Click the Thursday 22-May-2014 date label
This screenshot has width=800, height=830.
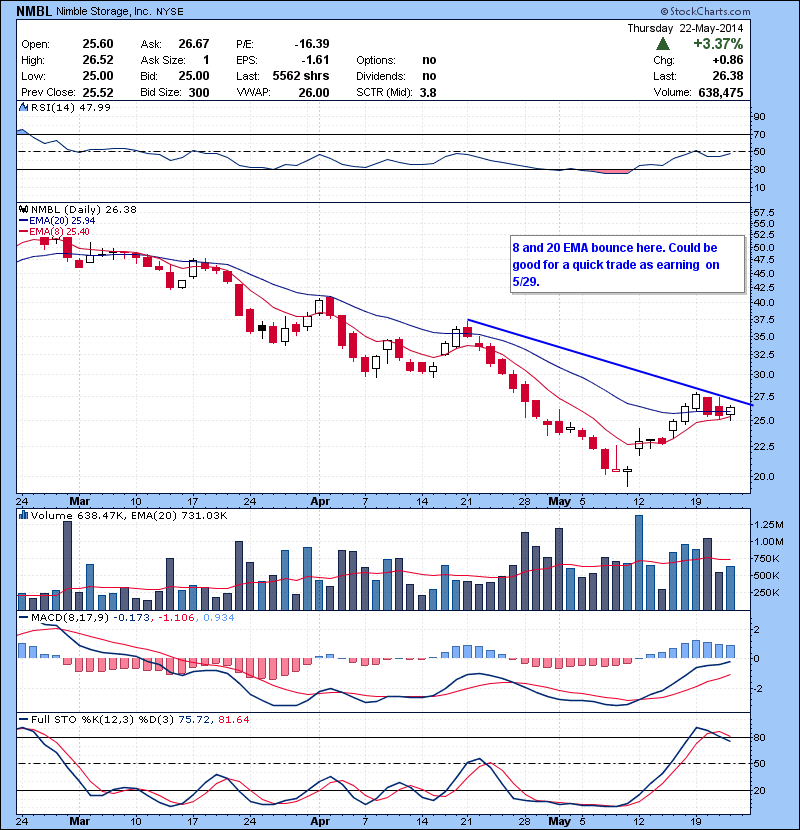click(x=685, y=28)
